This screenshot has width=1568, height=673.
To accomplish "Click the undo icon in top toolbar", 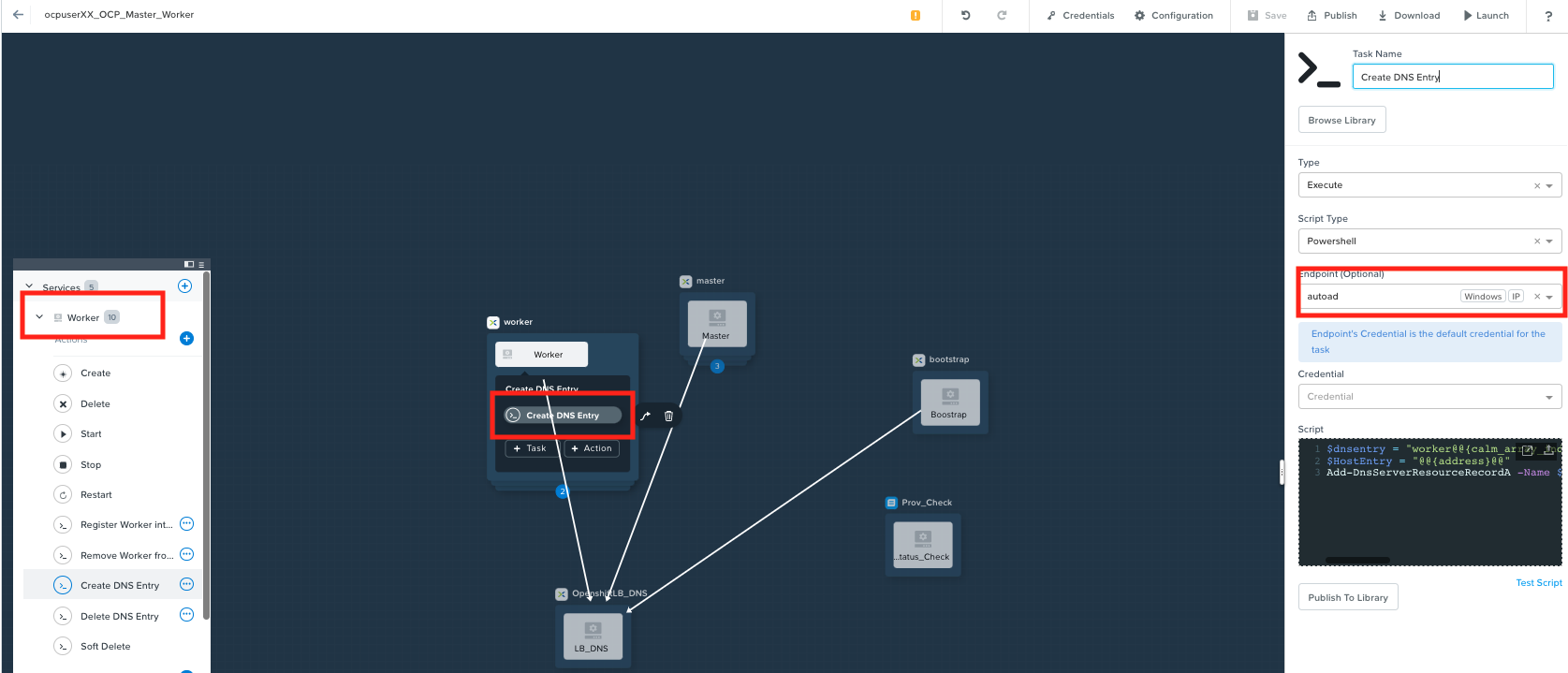I will 965,15.
